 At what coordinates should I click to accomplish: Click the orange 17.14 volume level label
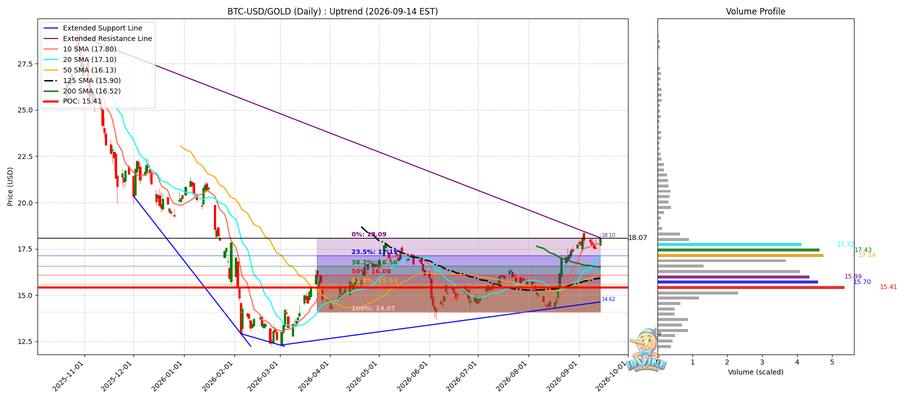[x=867, y=255]
